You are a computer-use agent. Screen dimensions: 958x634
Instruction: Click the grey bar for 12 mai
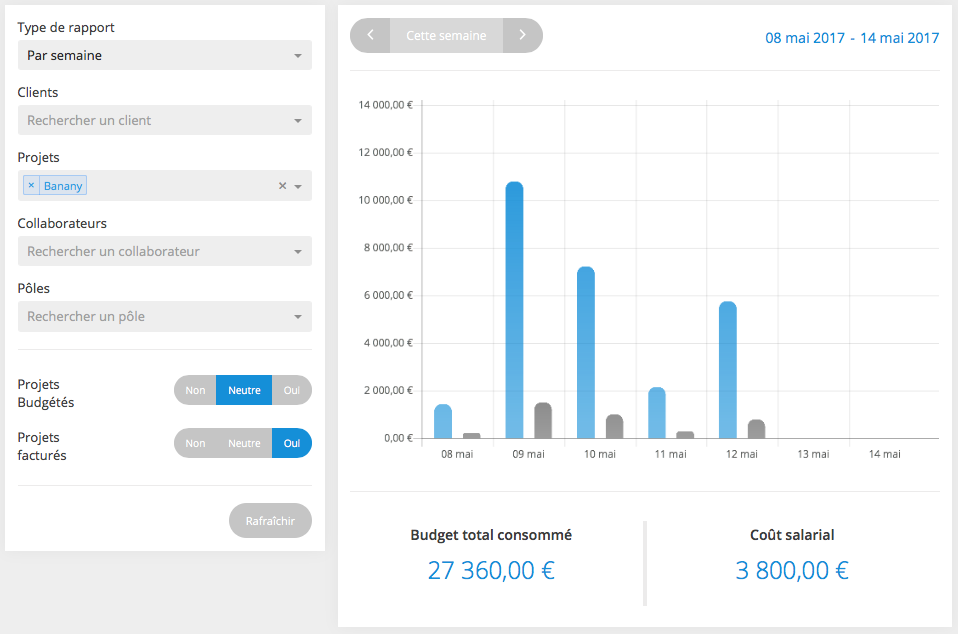(756, 429)
